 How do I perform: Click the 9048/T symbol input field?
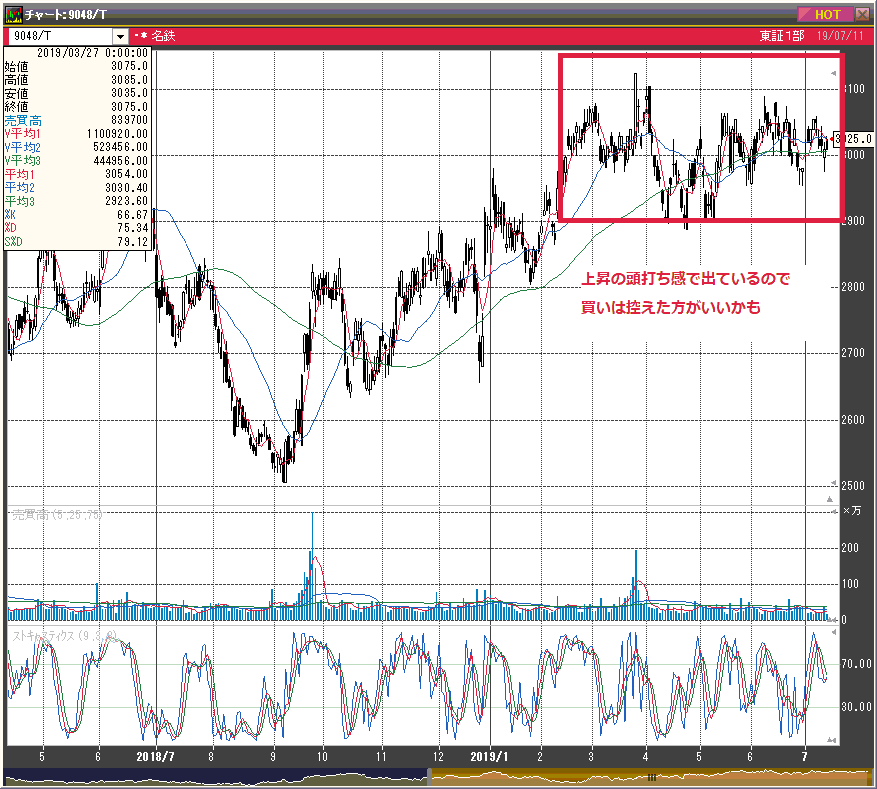click(x=58, y=37)
